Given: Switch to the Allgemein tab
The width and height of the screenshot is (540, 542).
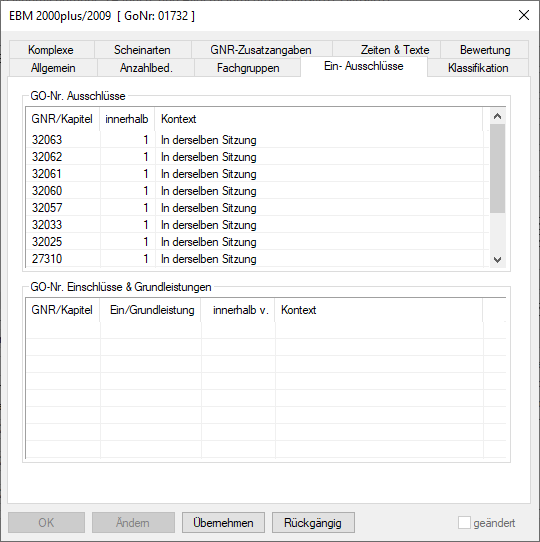Looking at the screenshot, I should click(x=53, y=68).
